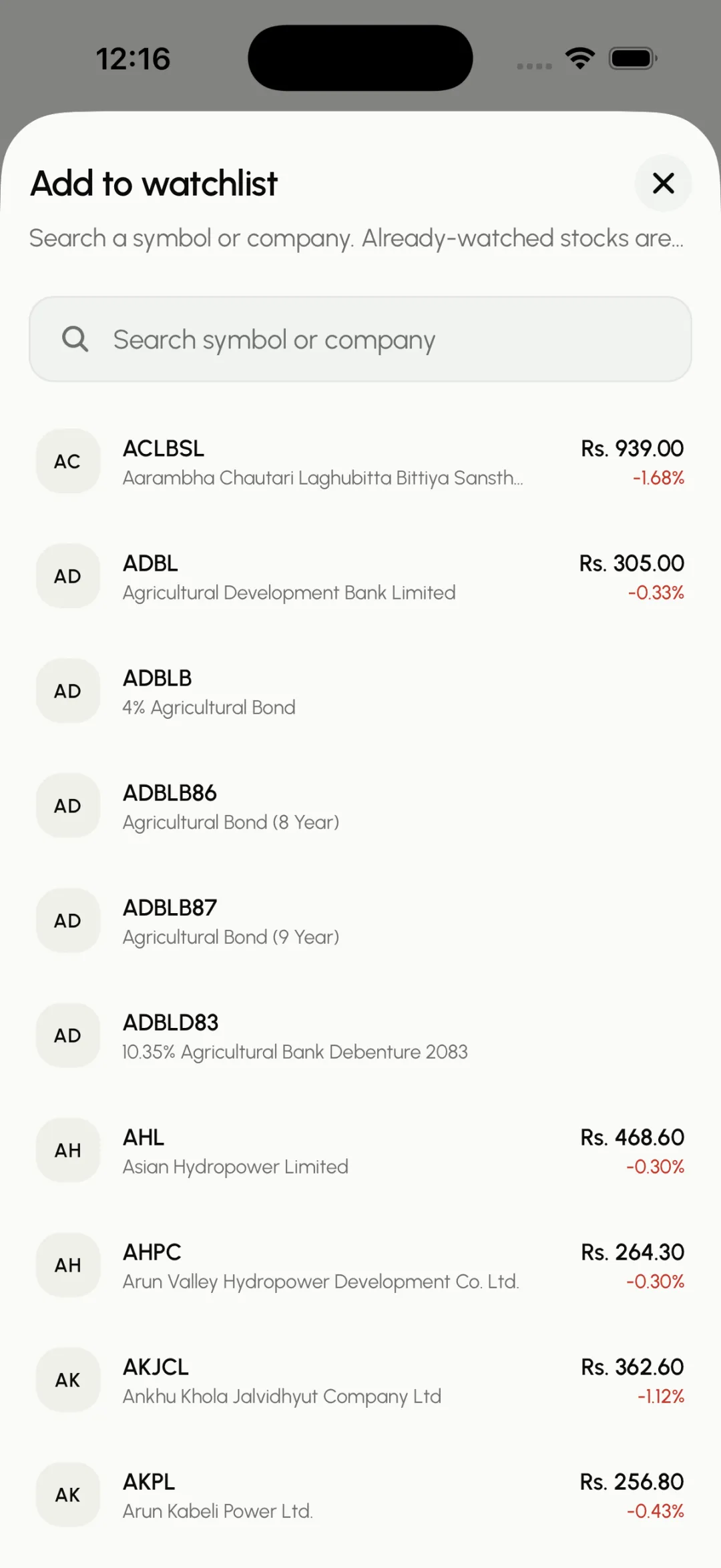Tap the Rs. 256.80 price for AKPL

(632, 1482)
